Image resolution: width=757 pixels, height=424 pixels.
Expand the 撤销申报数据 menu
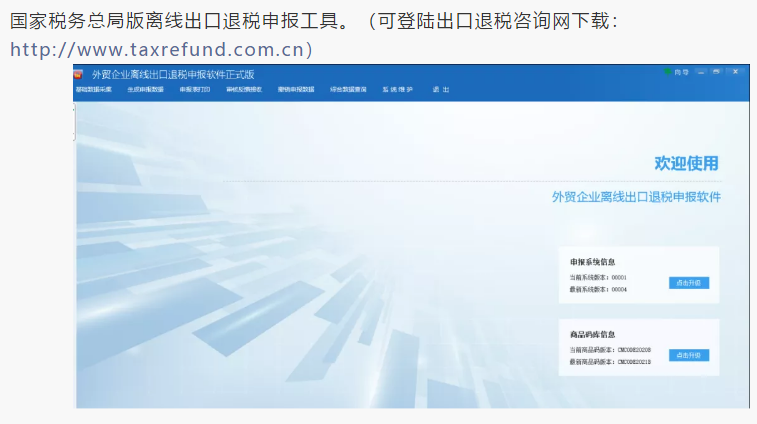[295, 89]
